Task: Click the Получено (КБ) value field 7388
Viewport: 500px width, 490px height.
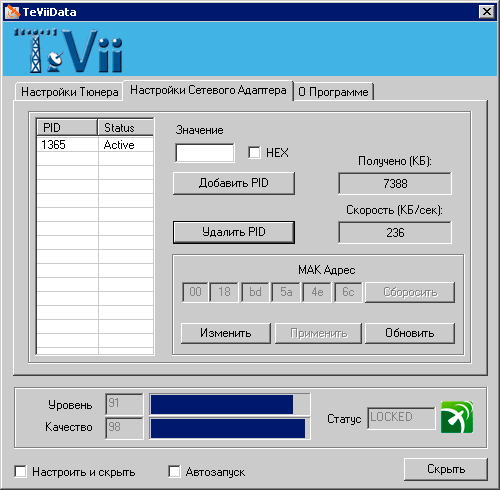Action: tap(395, 183)
